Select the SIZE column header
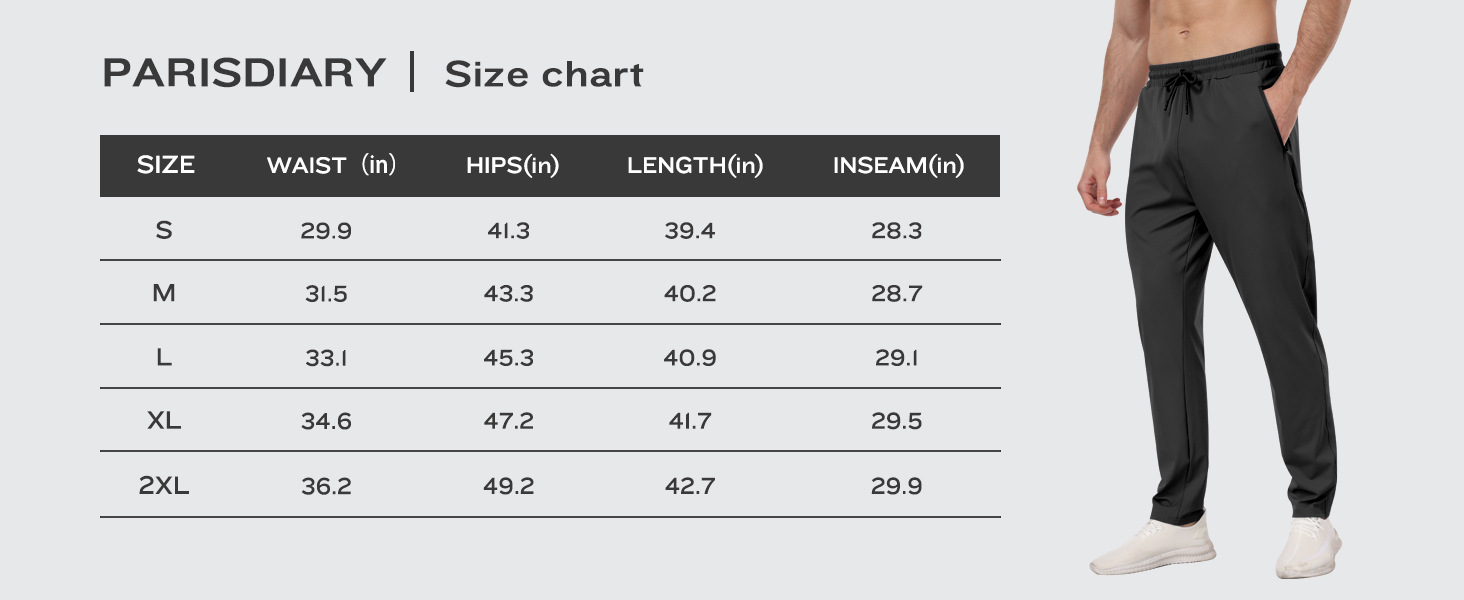 [166, 166]
